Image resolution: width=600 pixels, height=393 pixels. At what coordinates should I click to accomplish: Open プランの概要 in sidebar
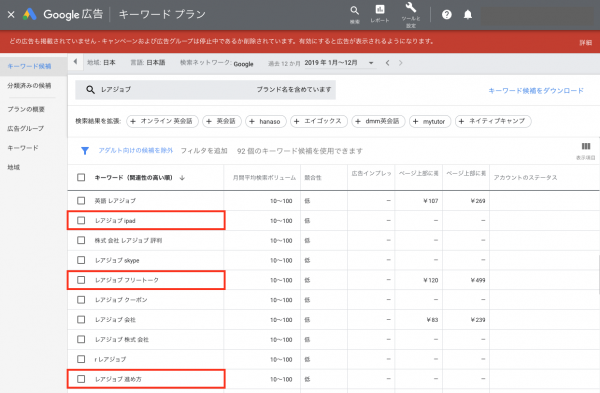click(x=26, y=109)
